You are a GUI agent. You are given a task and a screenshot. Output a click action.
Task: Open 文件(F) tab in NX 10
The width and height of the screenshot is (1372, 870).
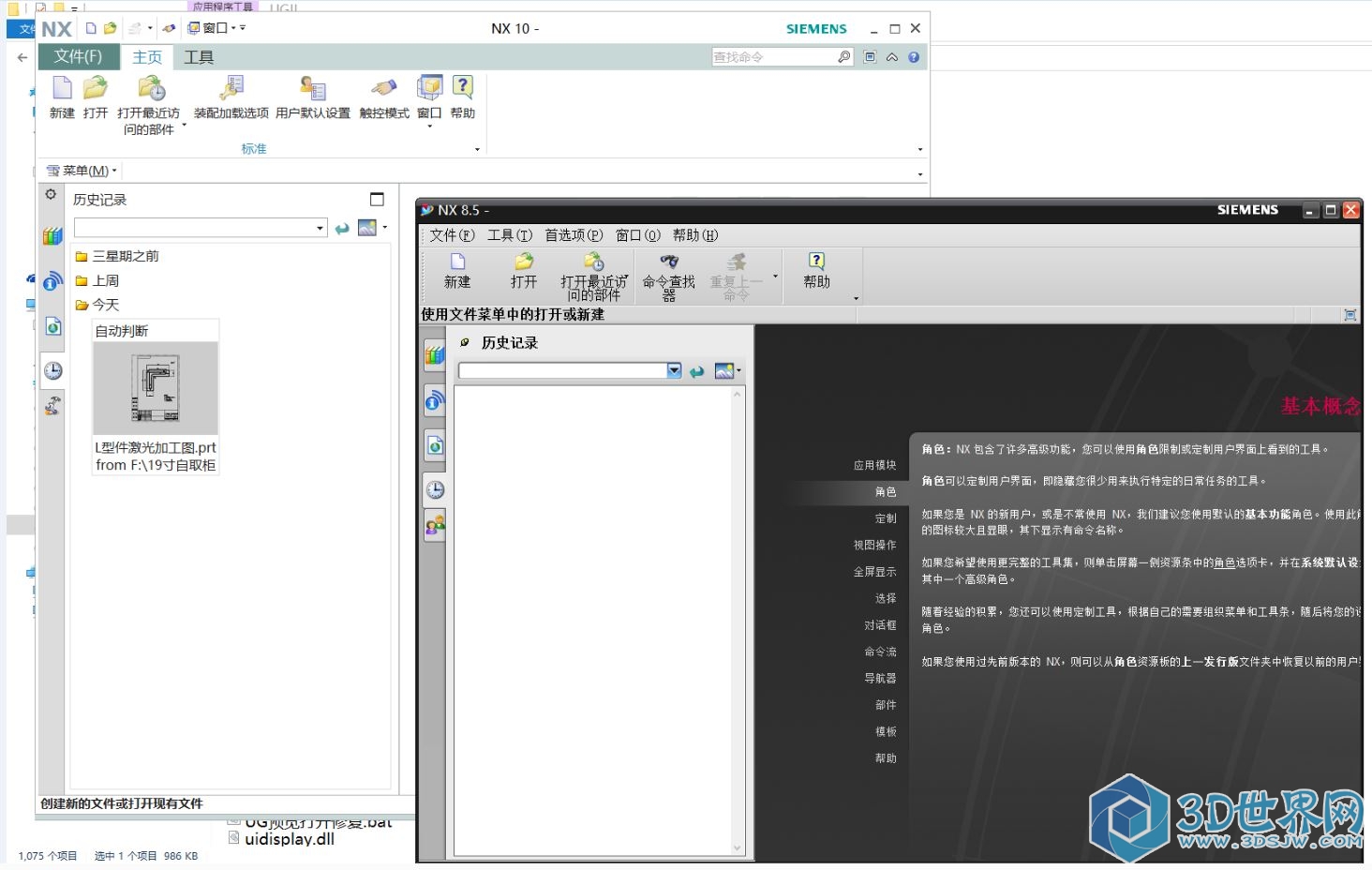click(79, 57)
